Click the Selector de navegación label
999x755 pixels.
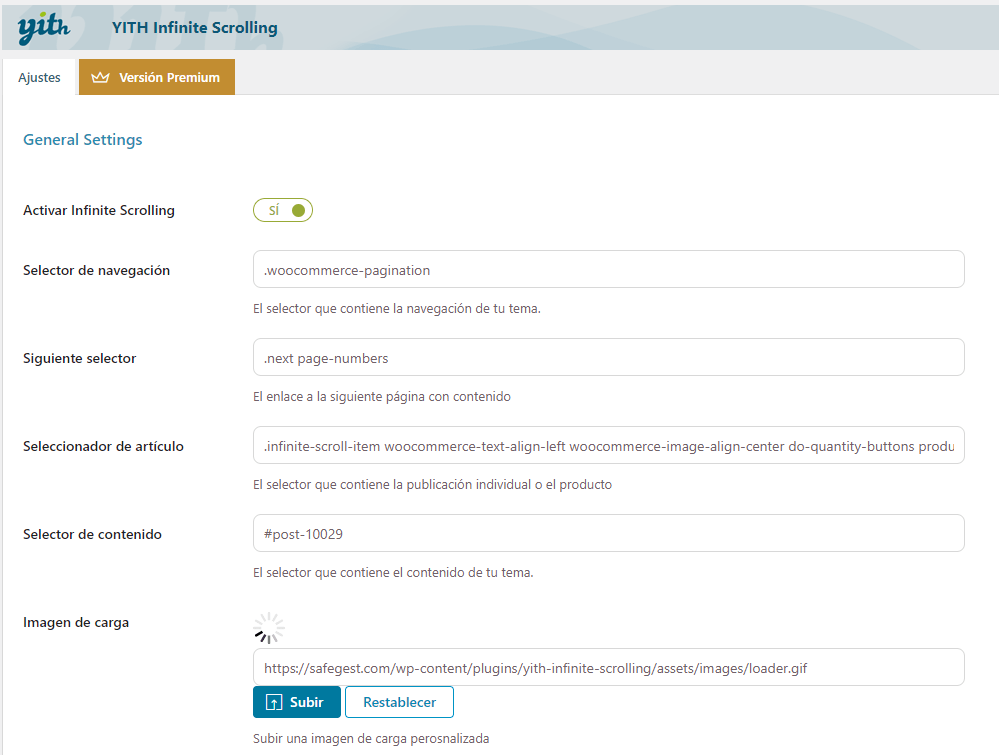click(x=96, y=270)
